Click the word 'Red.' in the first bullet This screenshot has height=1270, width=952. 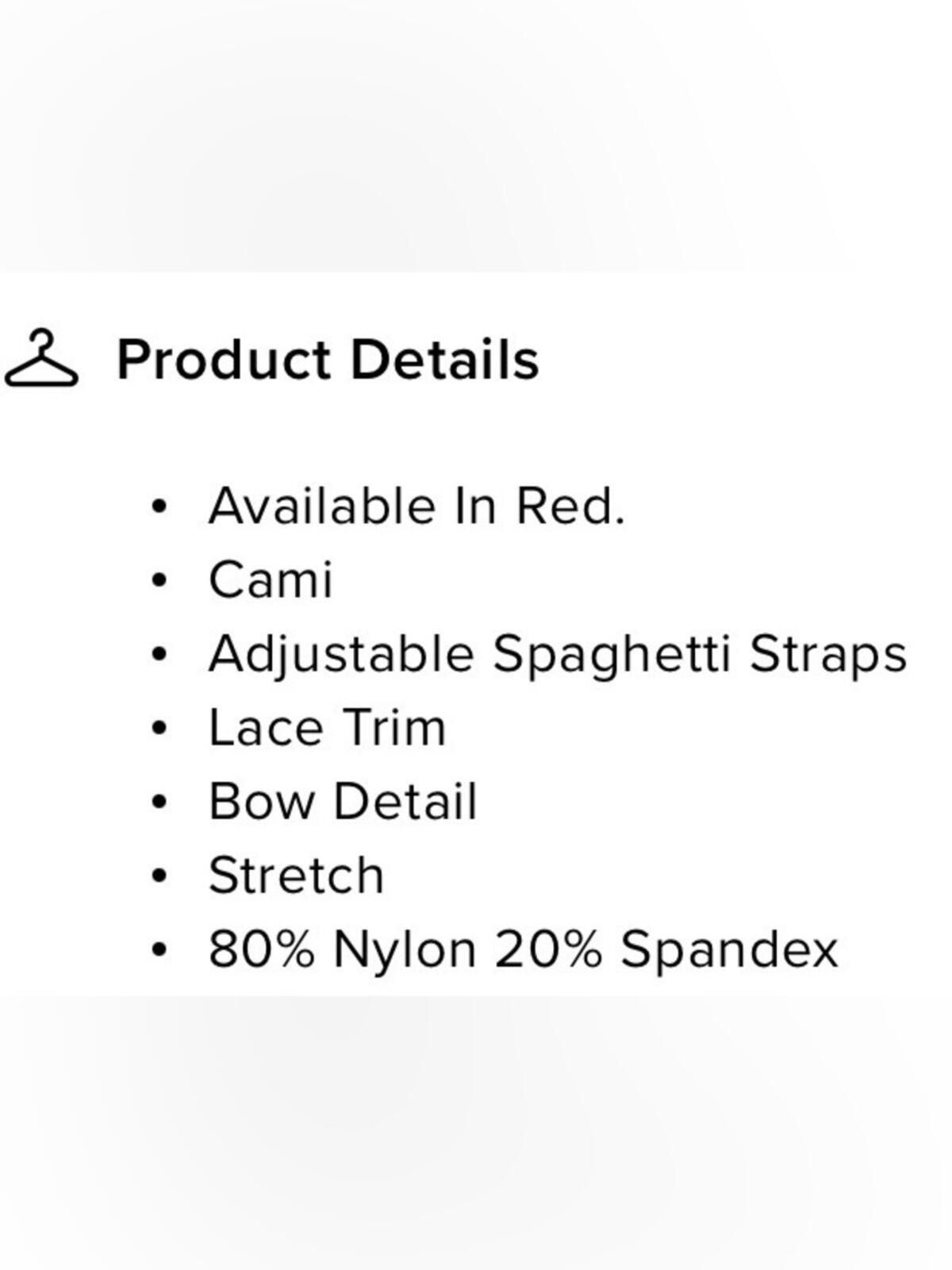[570, 506]
